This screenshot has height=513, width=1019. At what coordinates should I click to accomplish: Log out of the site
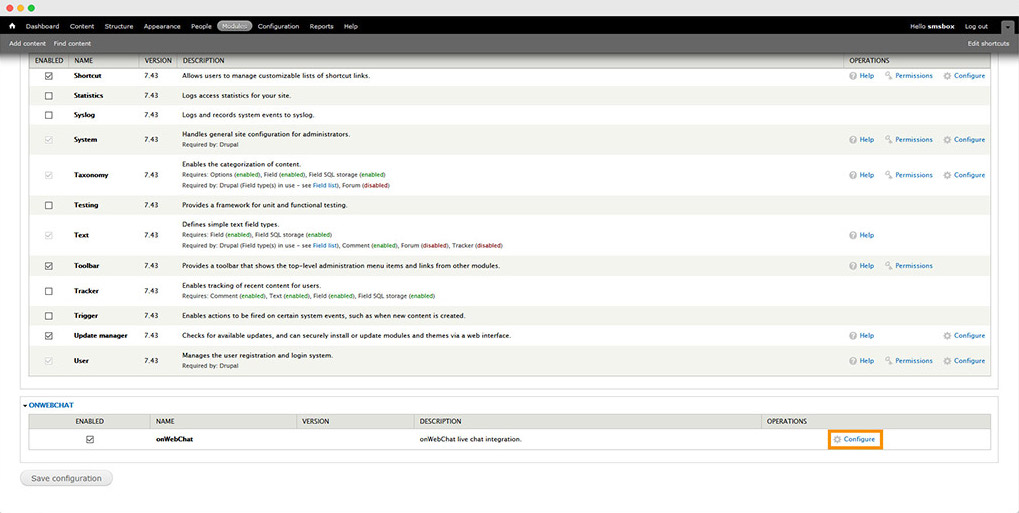click(976, 27)
